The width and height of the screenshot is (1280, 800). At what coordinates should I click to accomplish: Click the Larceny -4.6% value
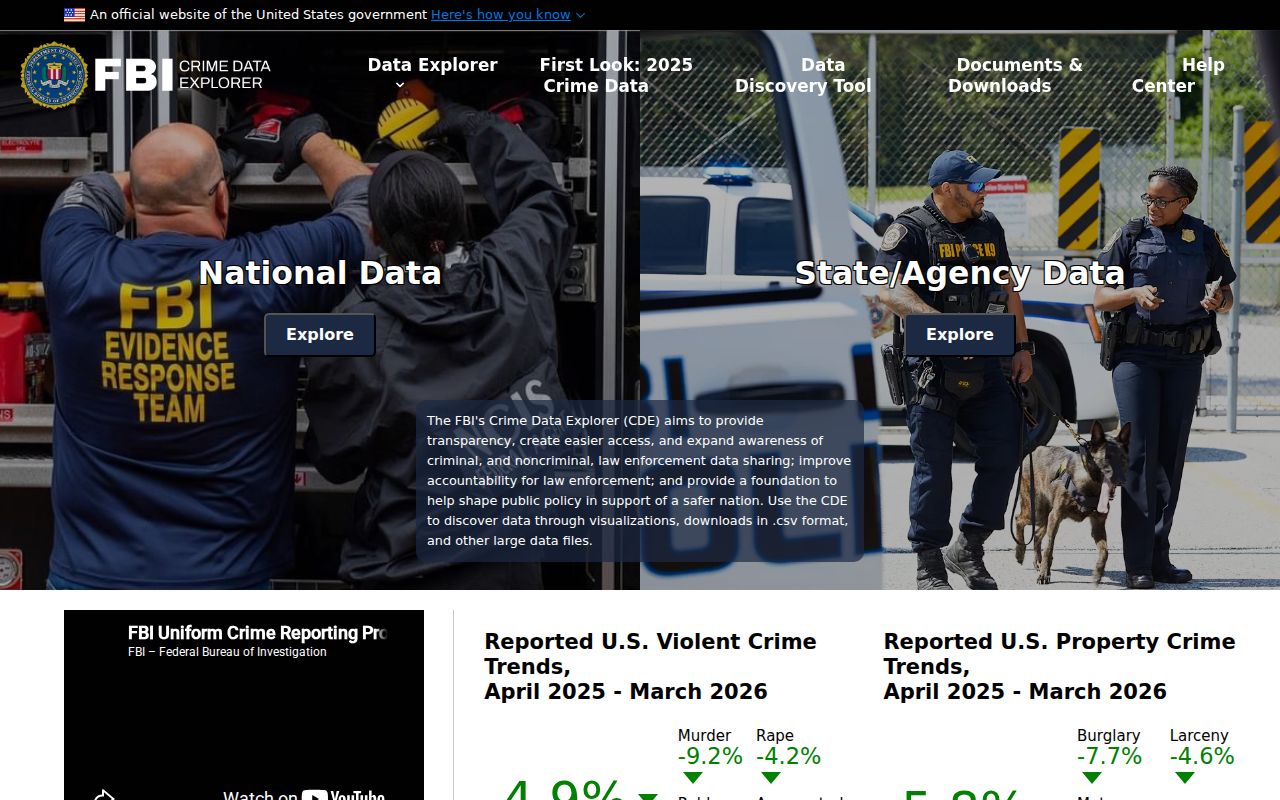(x=1202, y=756)
